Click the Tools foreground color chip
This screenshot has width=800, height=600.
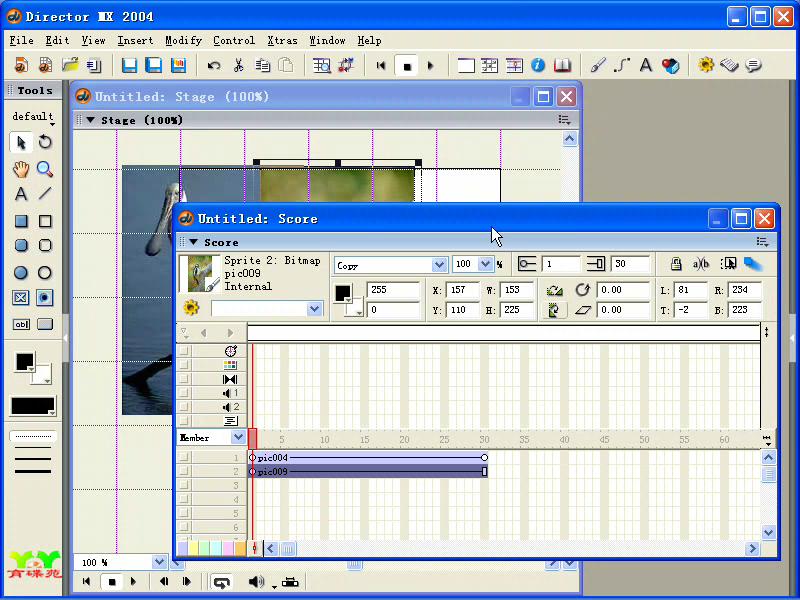click(x=24, y=362)
